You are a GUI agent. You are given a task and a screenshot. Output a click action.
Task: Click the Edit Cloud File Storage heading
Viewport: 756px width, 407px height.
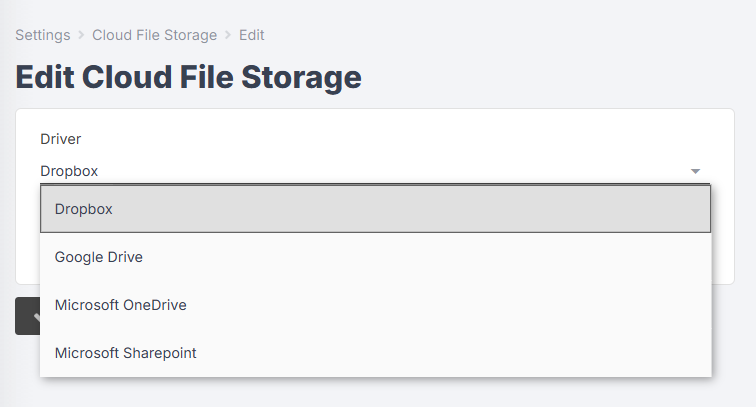[x=188, y=77]
